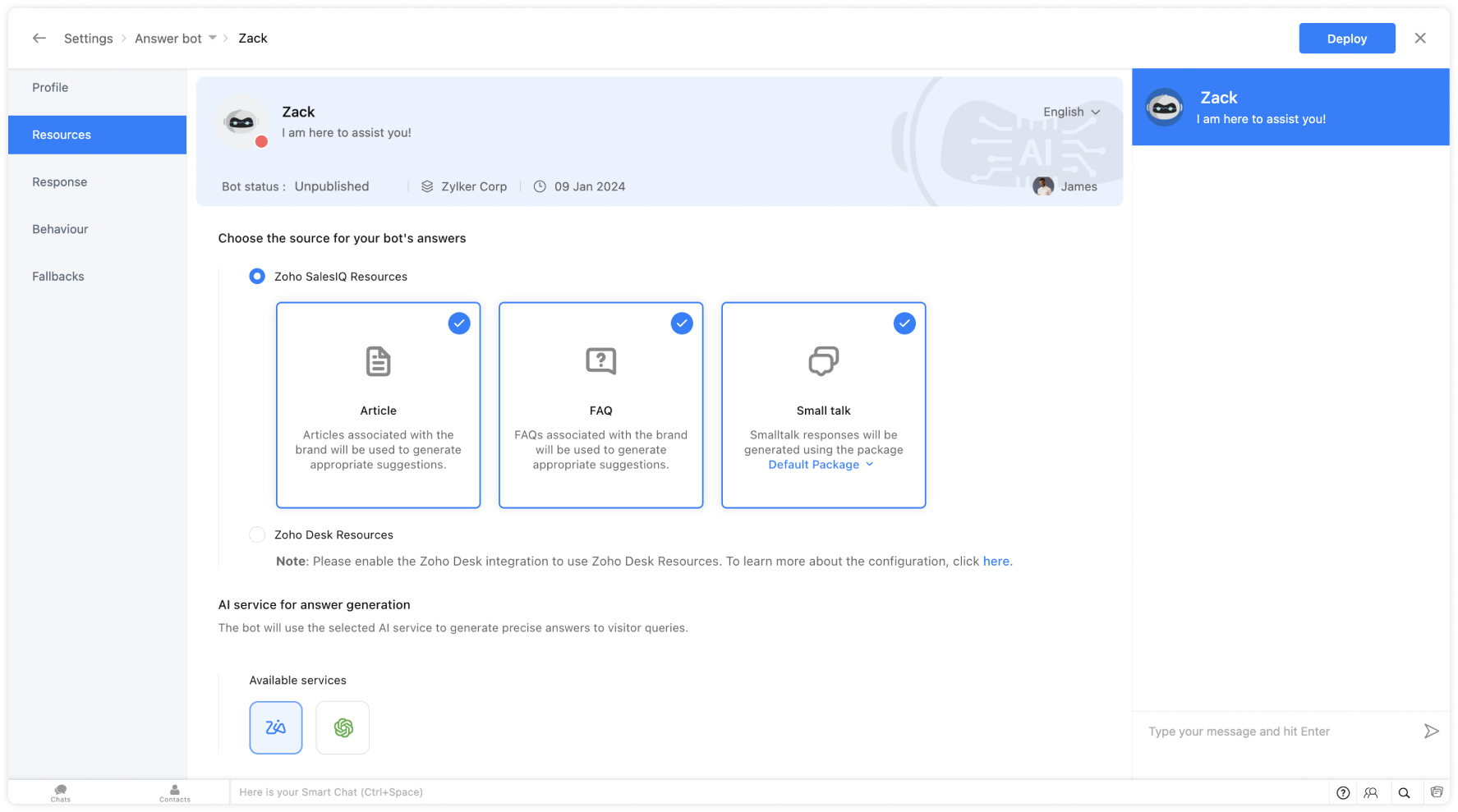Click the Zack breadcrumb item
This screenshot has width=1458, height=812.
click(x=253, y=39)
